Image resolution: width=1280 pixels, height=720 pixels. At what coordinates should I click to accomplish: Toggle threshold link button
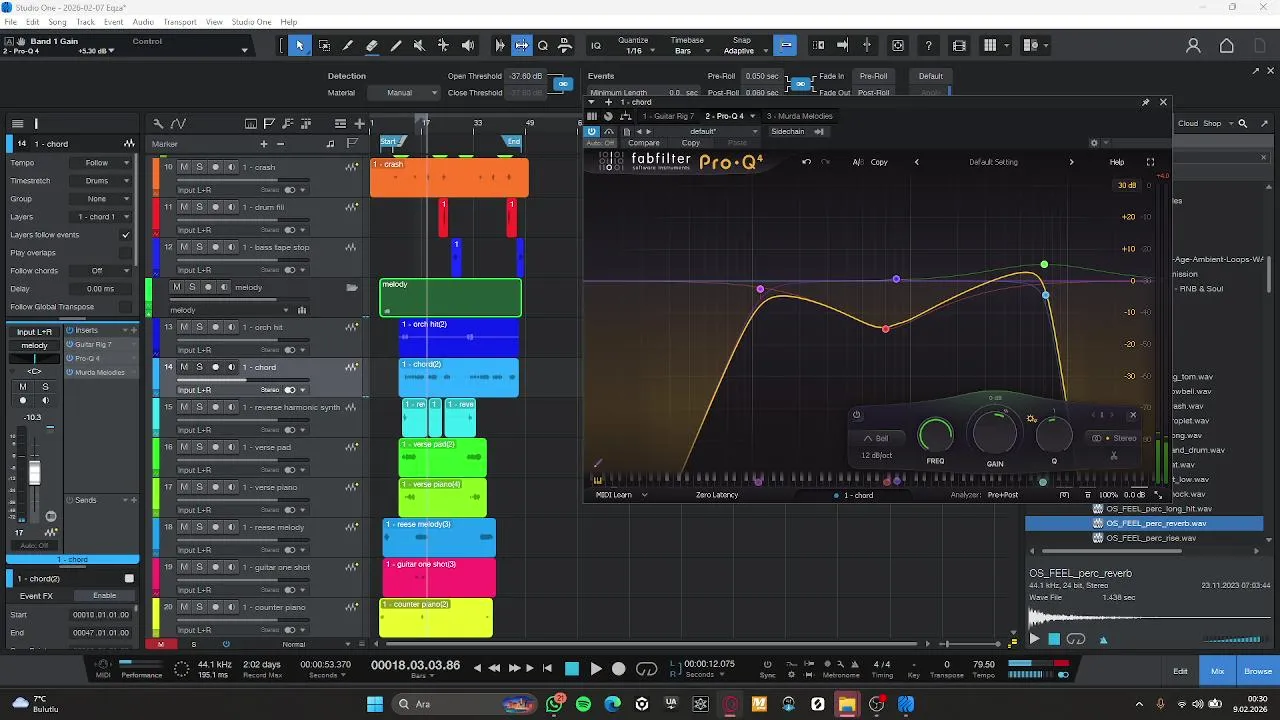point(563,84)
